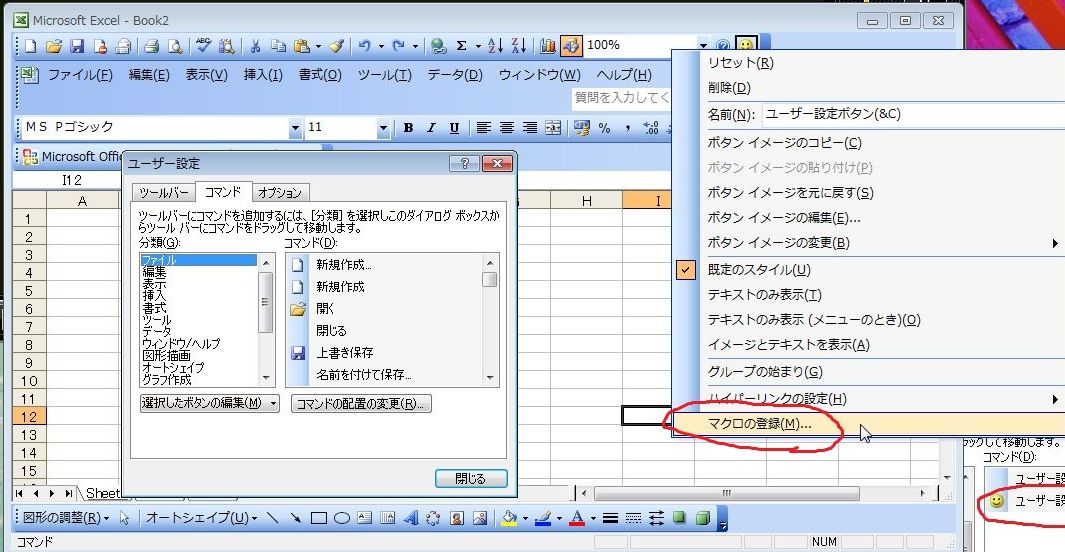
Task: Switch to the オプション tab
Action: pyautogui.click(x=280, y=193)
